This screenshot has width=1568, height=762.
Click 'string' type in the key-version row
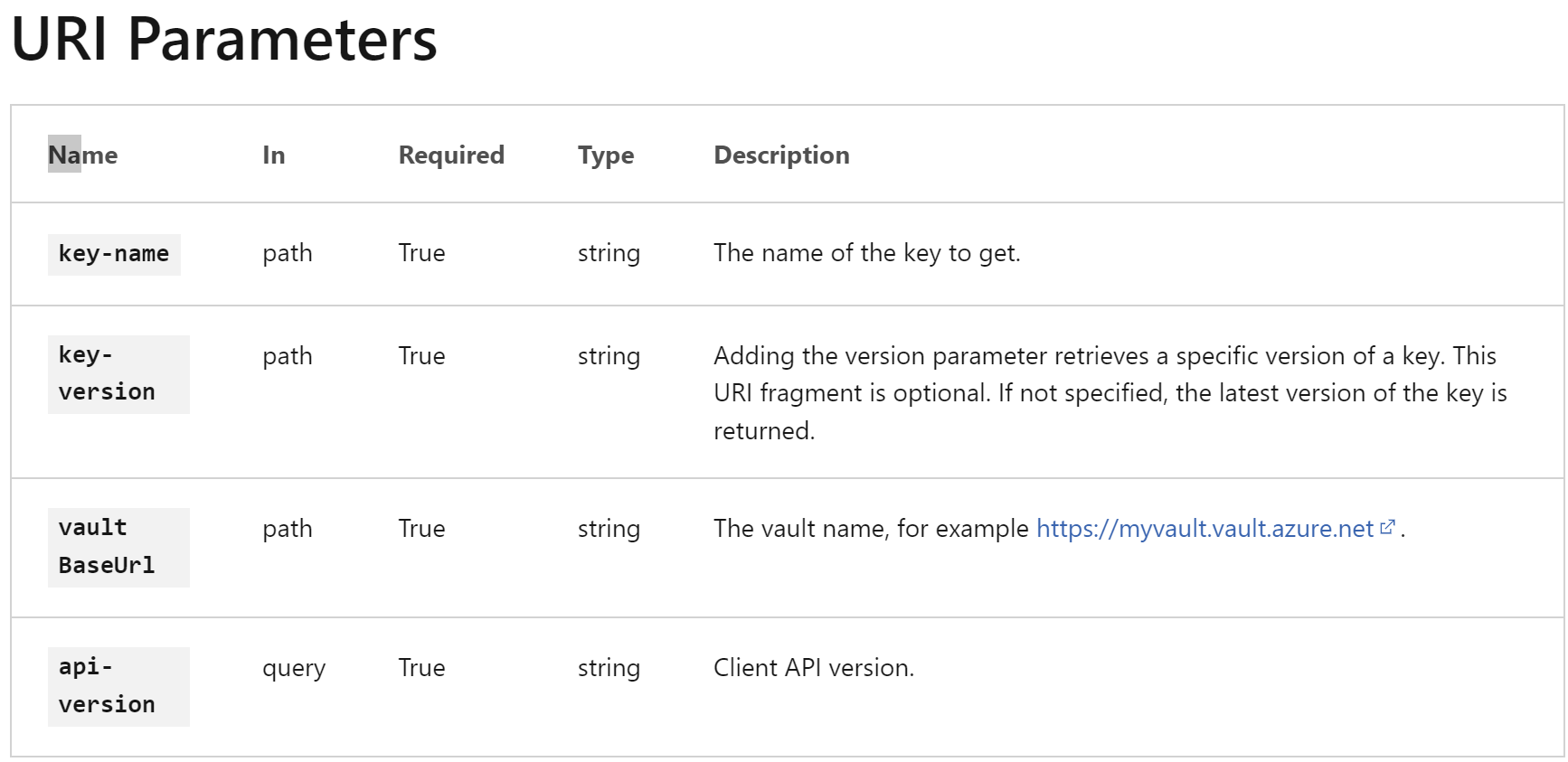[609, 357]
